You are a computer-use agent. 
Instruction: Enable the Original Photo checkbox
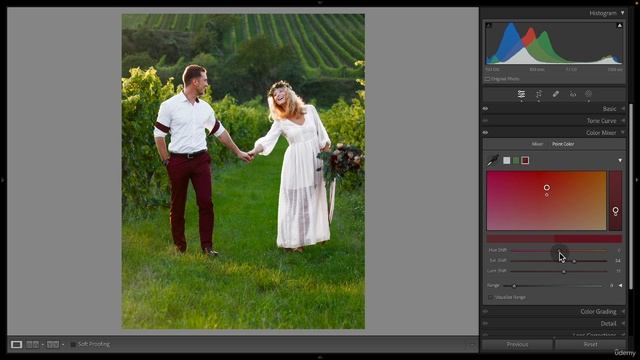[x=487, y=79]
